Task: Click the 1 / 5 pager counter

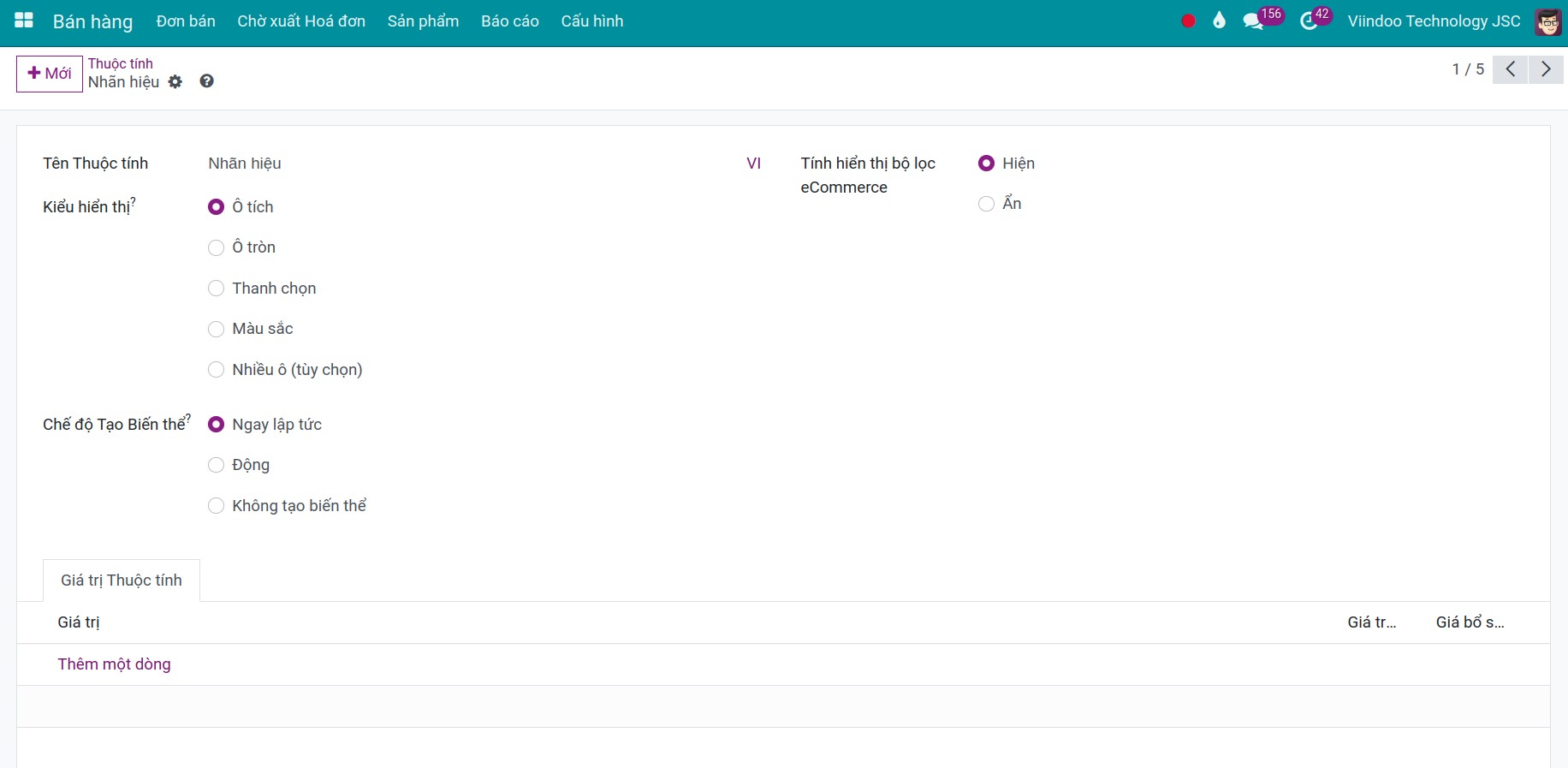Action: pos(1468,69)
